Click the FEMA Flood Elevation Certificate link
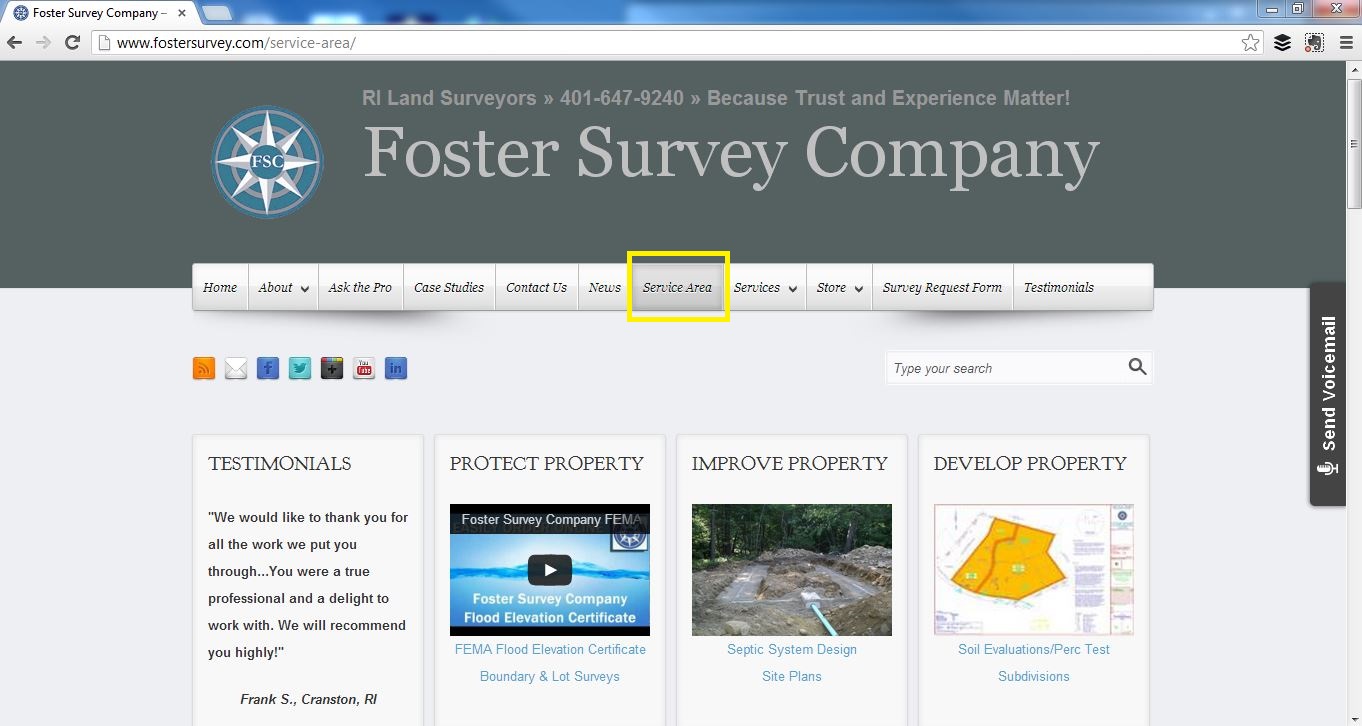1362x726 pixels. click(550, 649)
